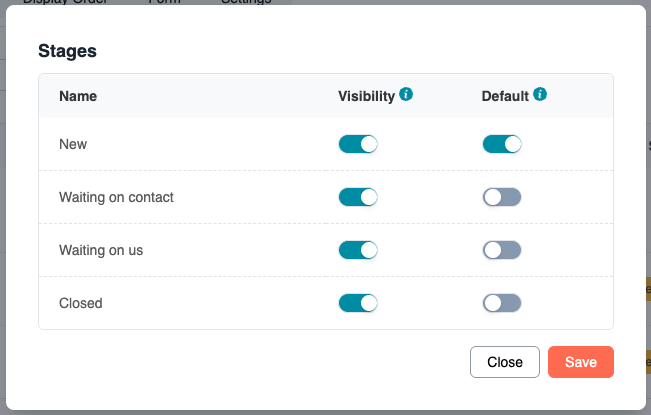
Task: Select the New stage name
Action: [x=73, y=144]
